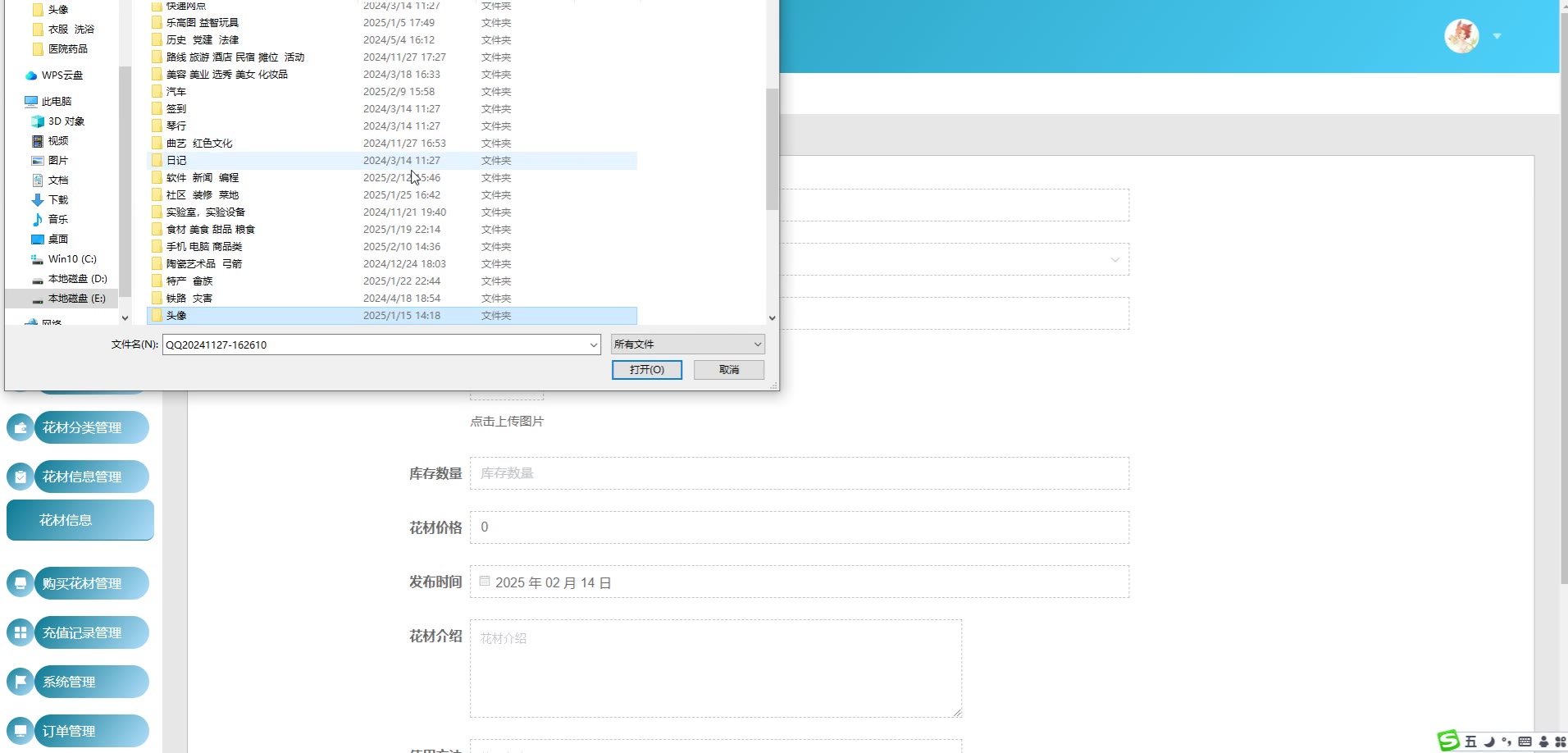Click the file list scroll-down arrow
Image resolution: width=1568 pixels, height=753 pixels.
(772, 318)
